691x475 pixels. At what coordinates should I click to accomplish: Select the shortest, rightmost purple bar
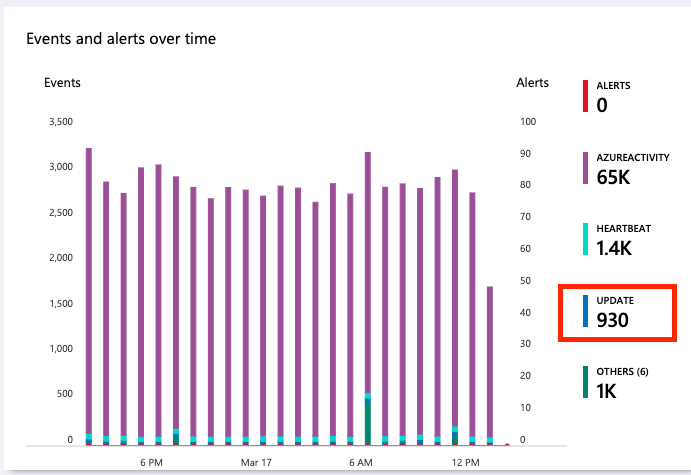pyautogui.click(x=490, y=366)
